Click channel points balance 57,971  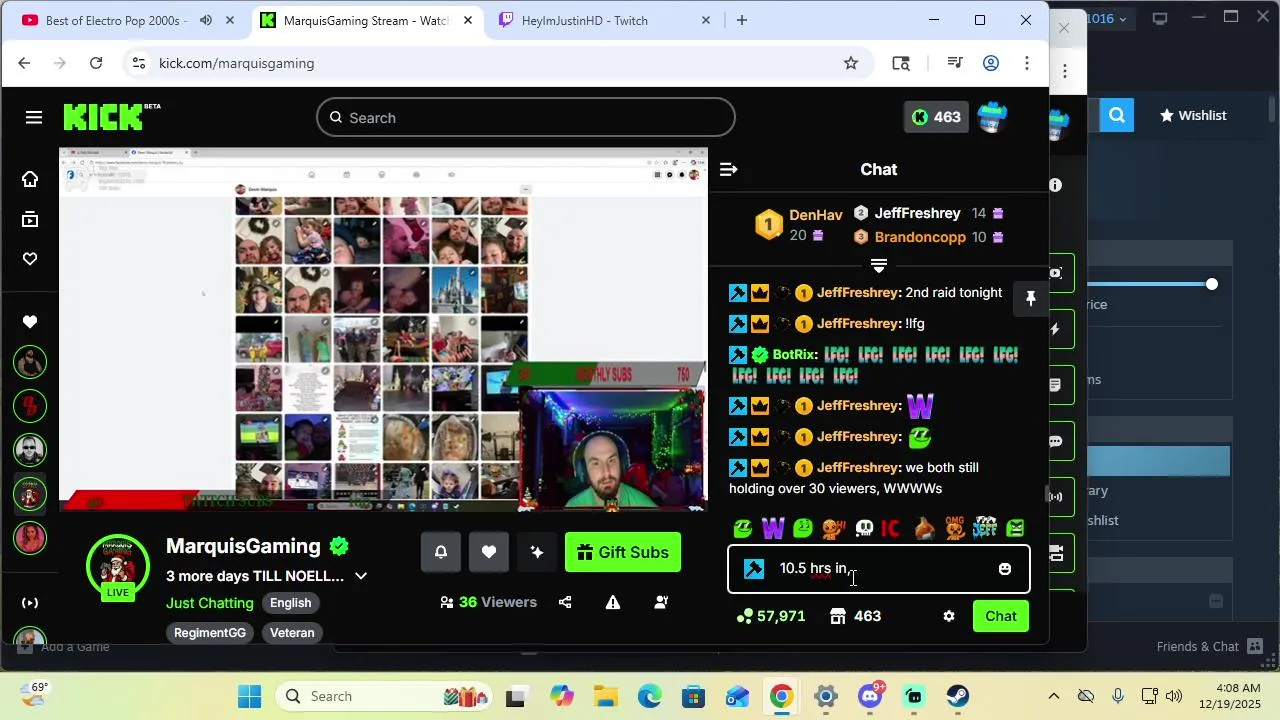770,616
